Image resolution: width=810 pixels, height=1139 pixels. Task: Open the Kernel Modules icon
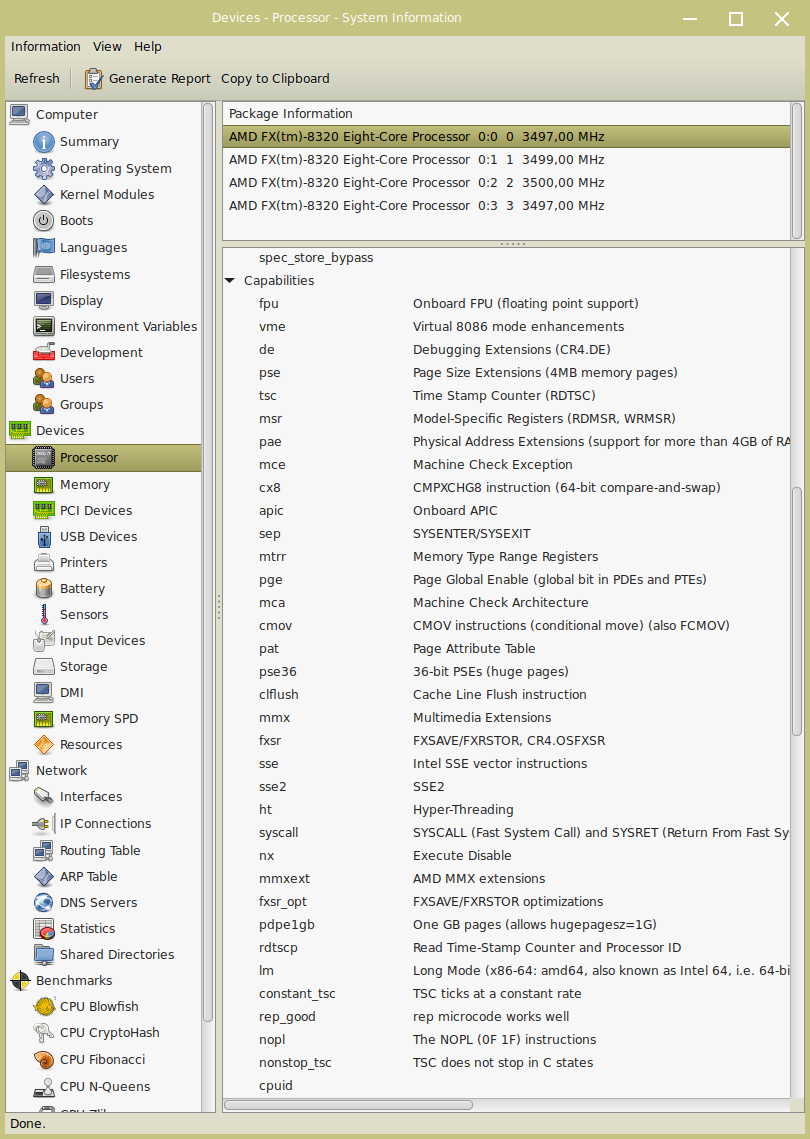tap(44, 195)
